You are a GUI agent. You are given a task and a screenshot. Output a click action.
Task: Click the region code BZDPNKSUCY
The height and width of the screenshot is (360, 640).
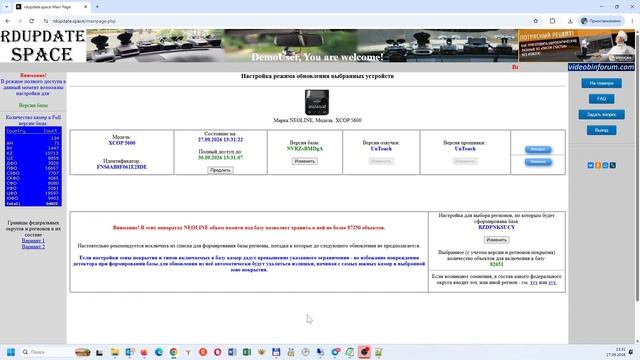(x=496, y=227)
